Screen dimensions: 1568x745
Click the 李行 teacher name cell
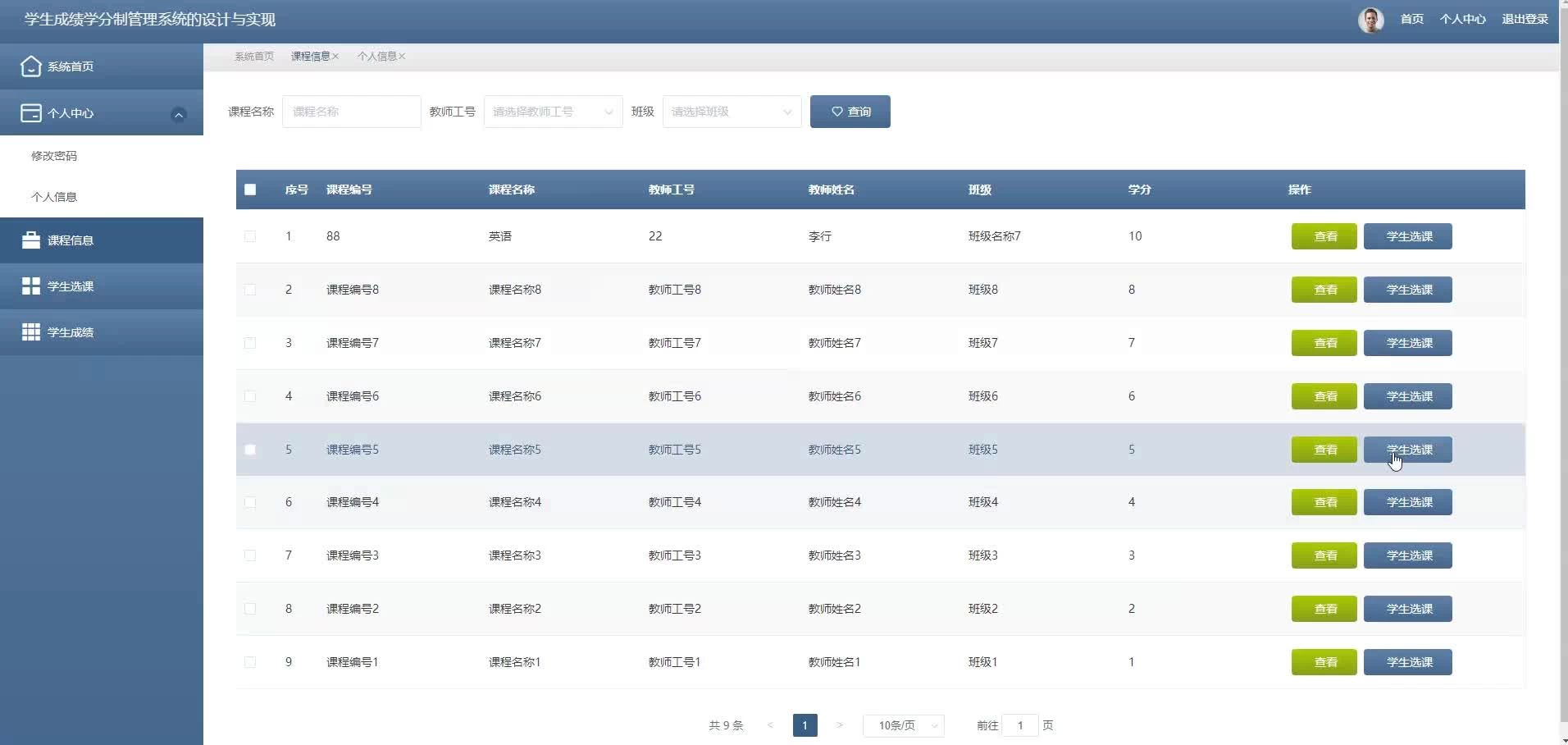pyautogui.click(x=820, y=236)
